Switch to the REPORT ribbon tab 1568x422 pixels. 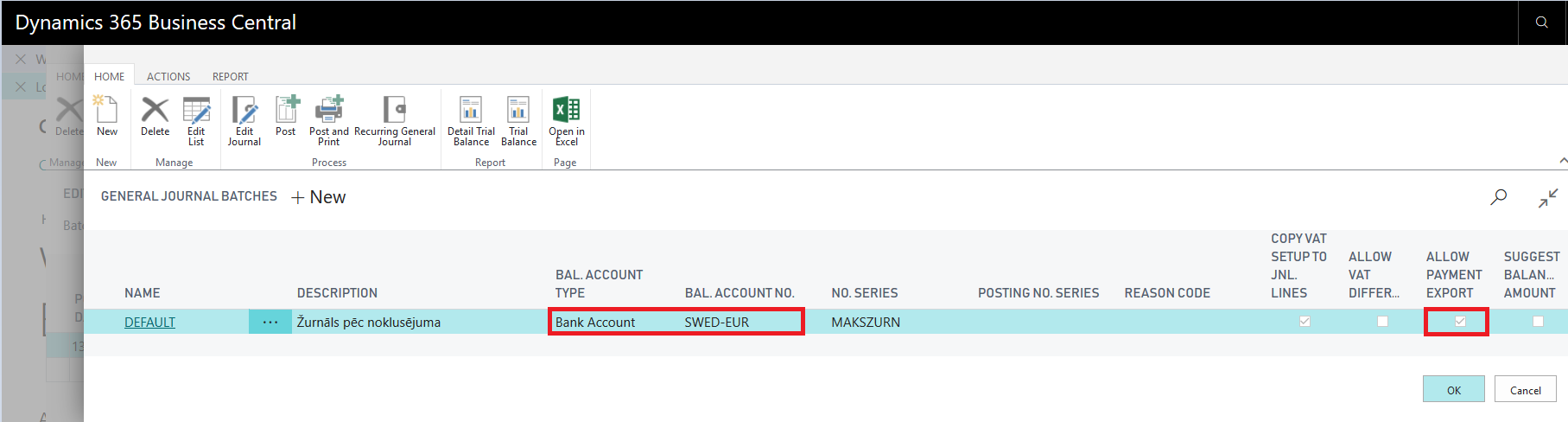[231, 77]
